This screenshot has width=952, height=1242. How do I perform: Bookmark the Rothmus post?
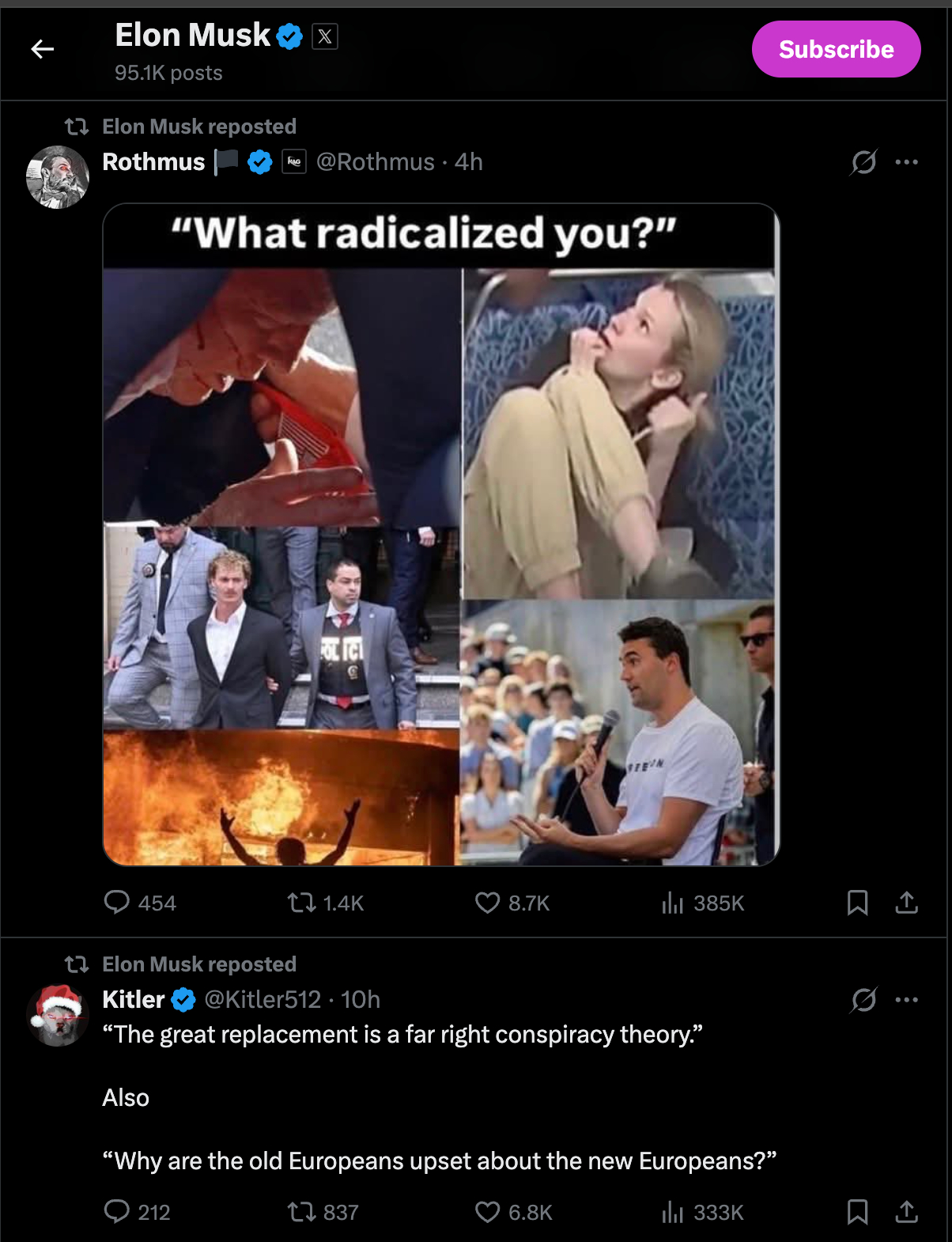click(857, 903)
